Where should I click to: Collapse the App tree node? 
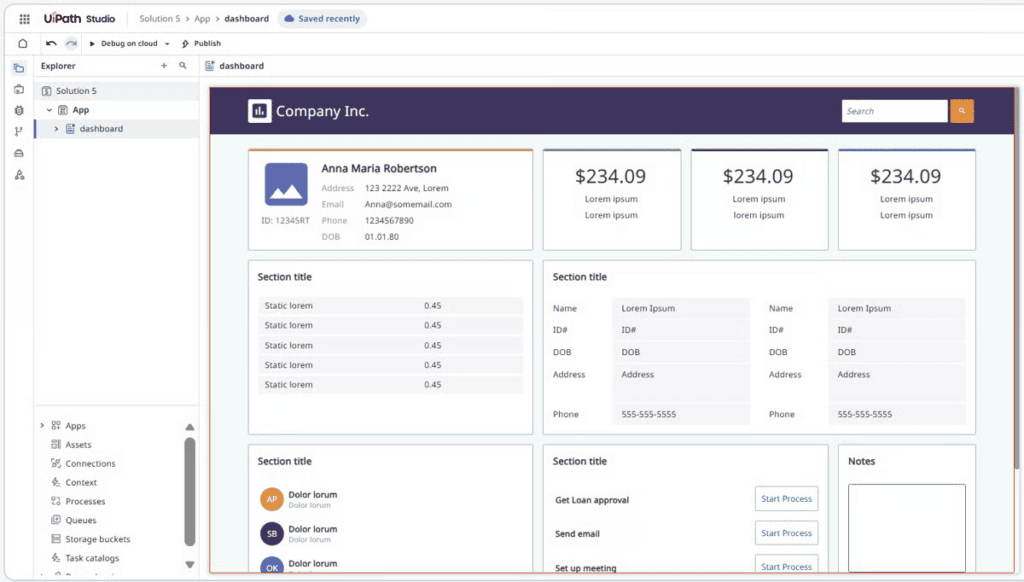click(49, 110)
